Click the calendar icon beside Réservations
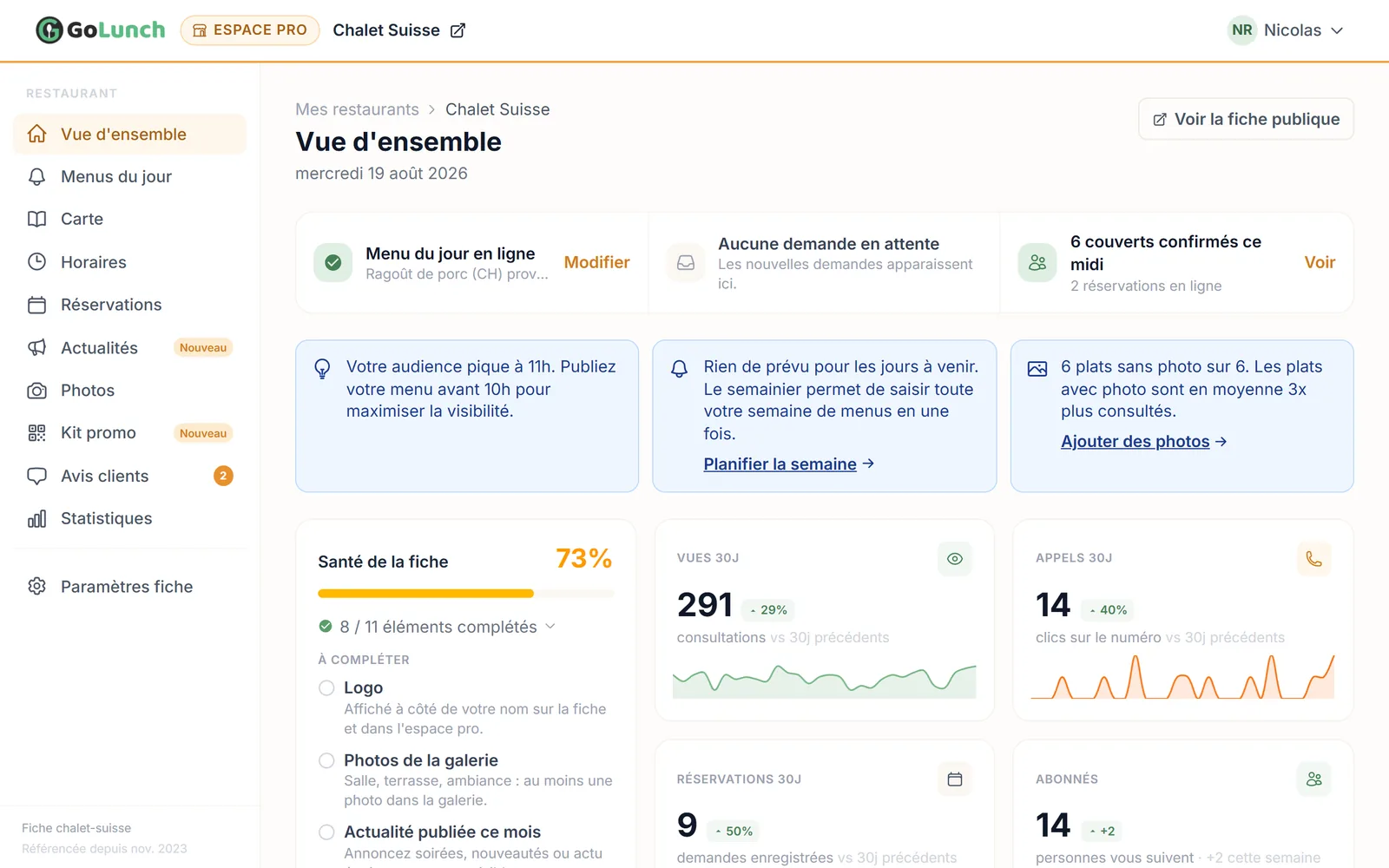1389x868 pixels. tap(36, 305)
